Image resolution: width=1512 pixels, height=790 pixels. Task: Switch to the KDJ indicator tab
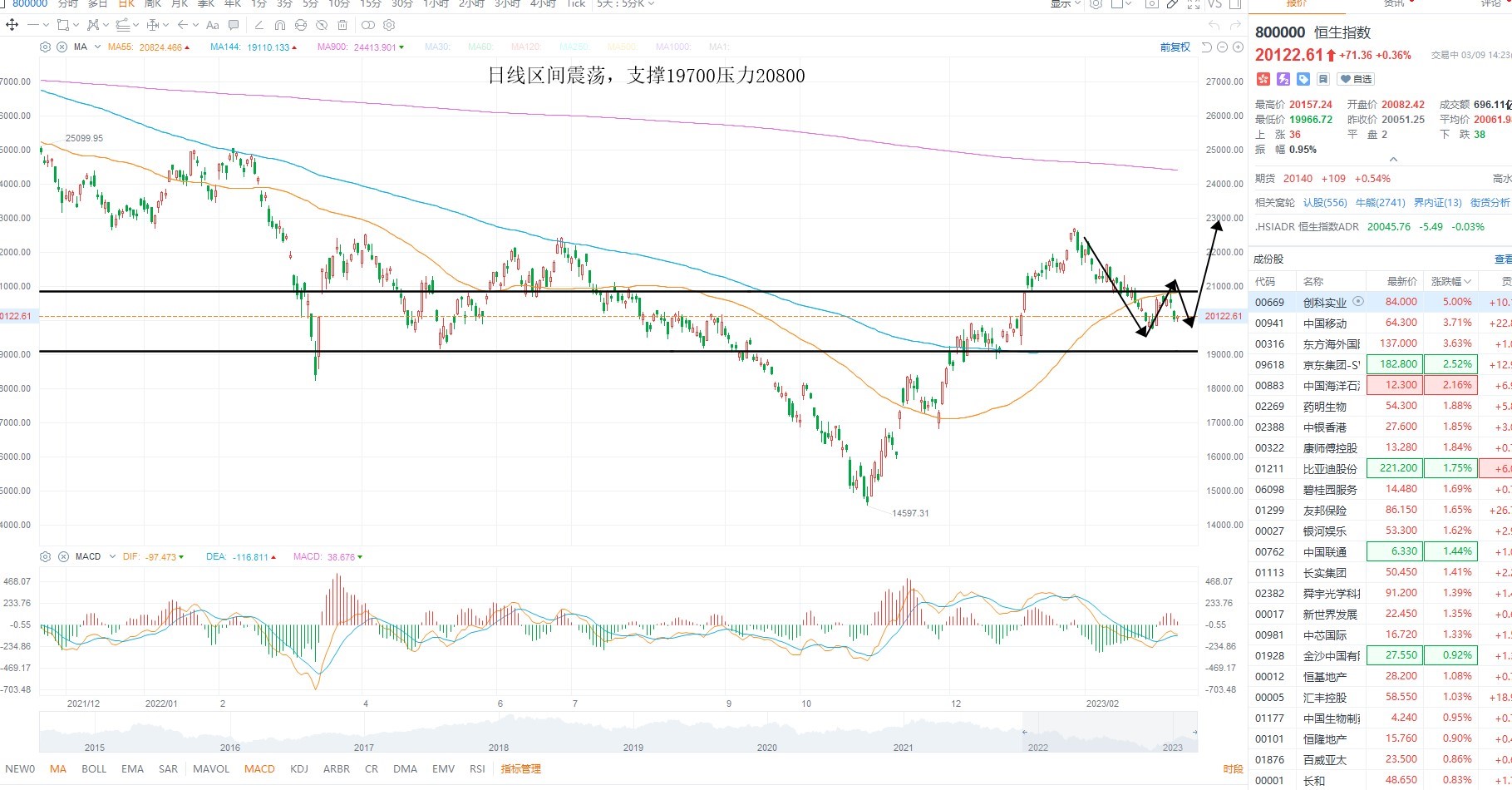(299, 768)
